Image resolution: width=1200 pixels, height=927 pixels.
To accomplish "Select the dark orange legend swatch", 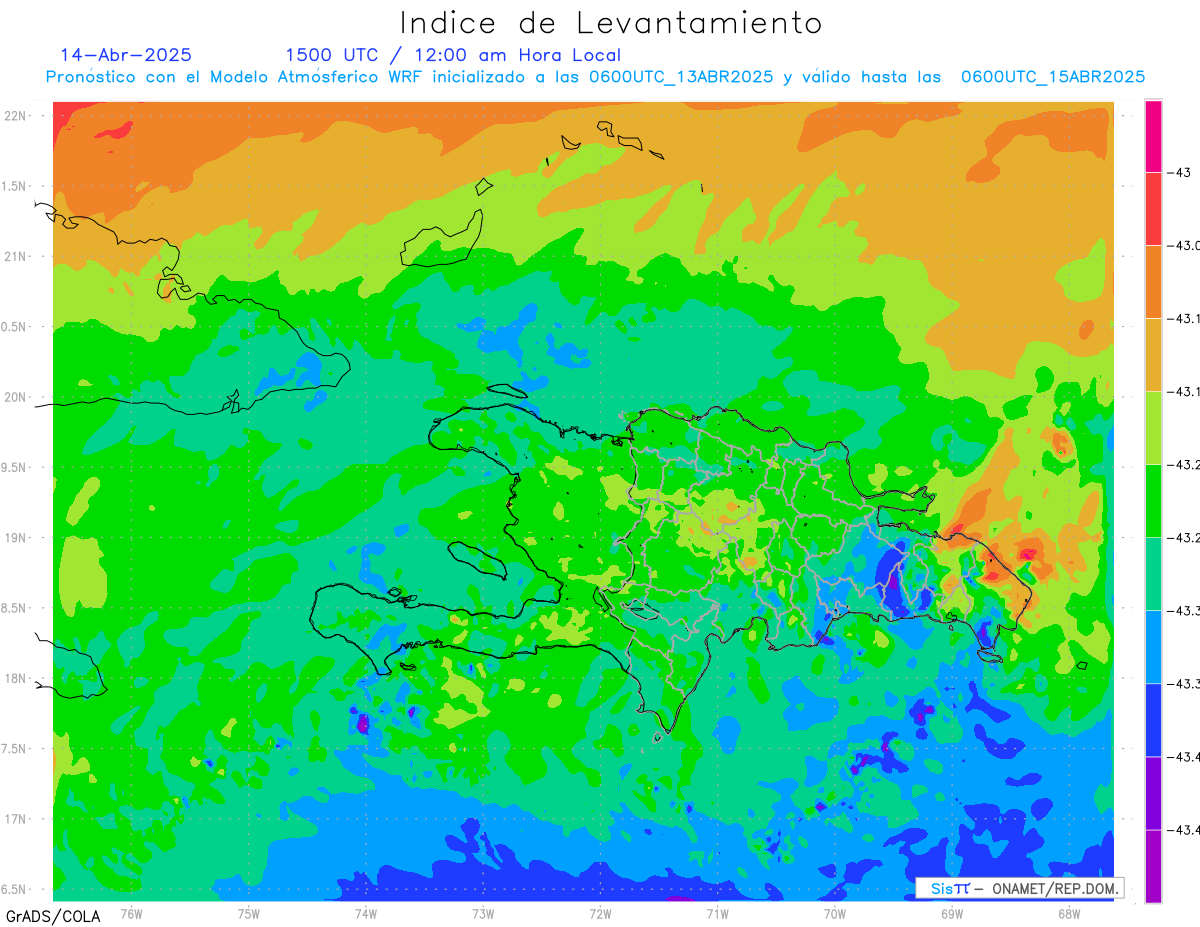I will click(1153, 282).
